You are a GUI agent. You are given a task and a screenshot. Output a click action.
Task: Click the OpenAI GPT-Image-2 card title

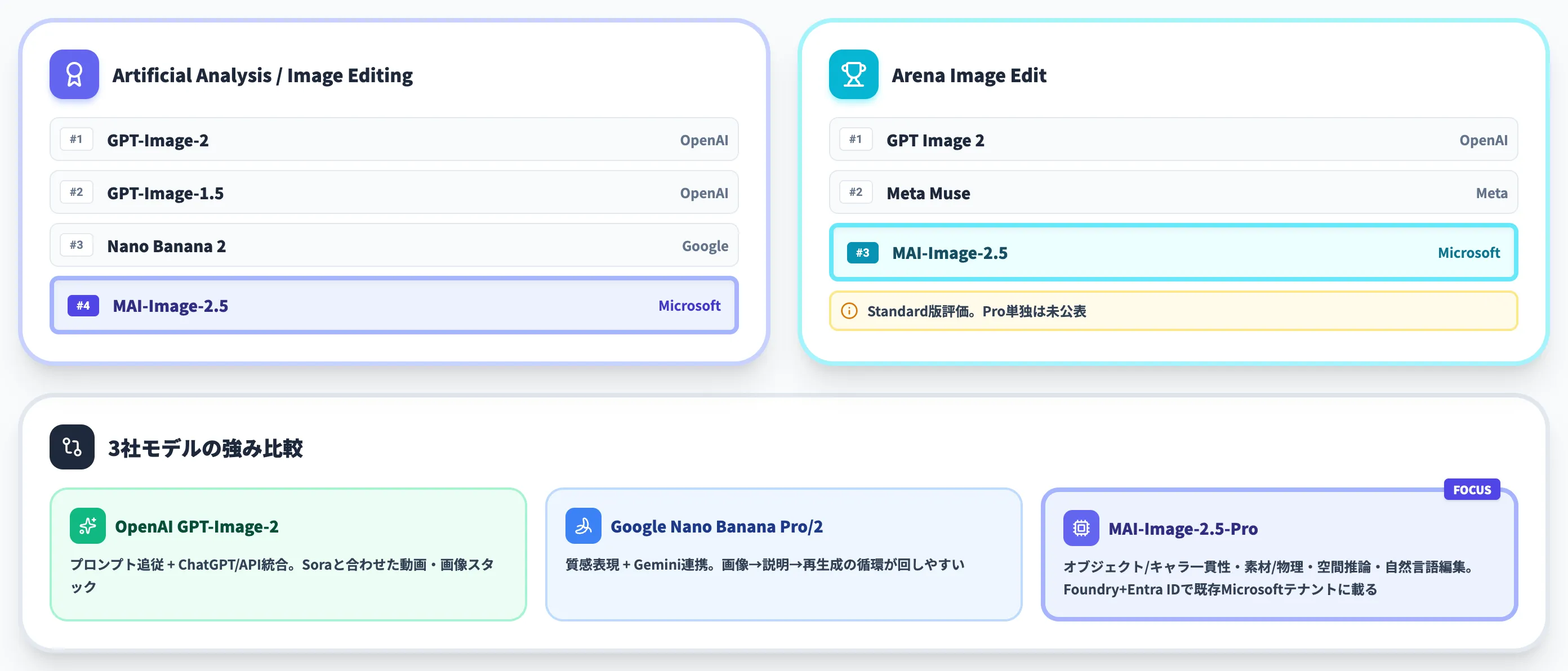[x=197, y=527]
